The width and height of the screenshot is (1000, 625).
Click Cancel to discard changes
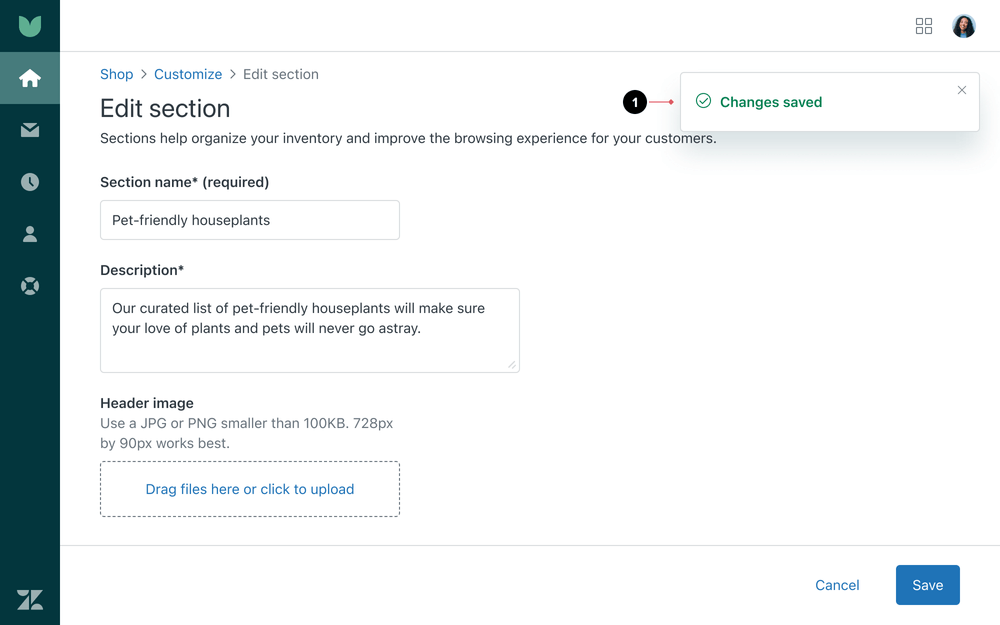(x=837, y=585)
